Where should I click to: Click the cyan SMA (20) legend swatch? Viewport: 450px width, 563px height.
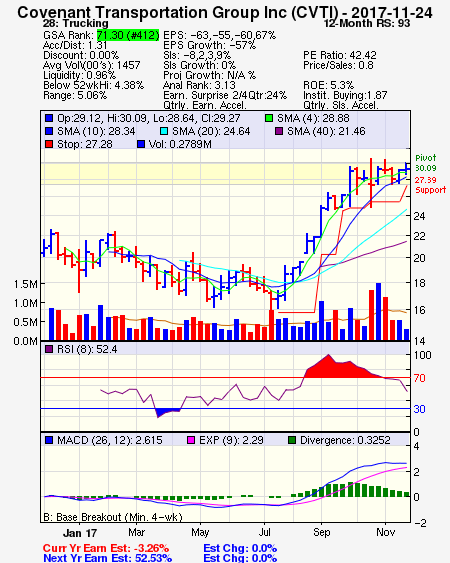click(x=164, y=131)
